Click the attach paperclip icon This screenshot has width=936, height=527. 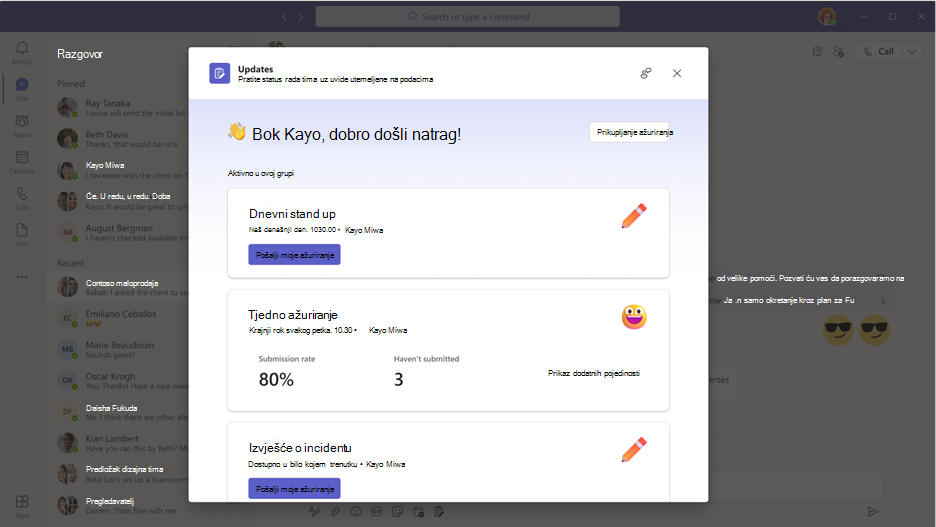pyautogui.click(x=335, y=511)
